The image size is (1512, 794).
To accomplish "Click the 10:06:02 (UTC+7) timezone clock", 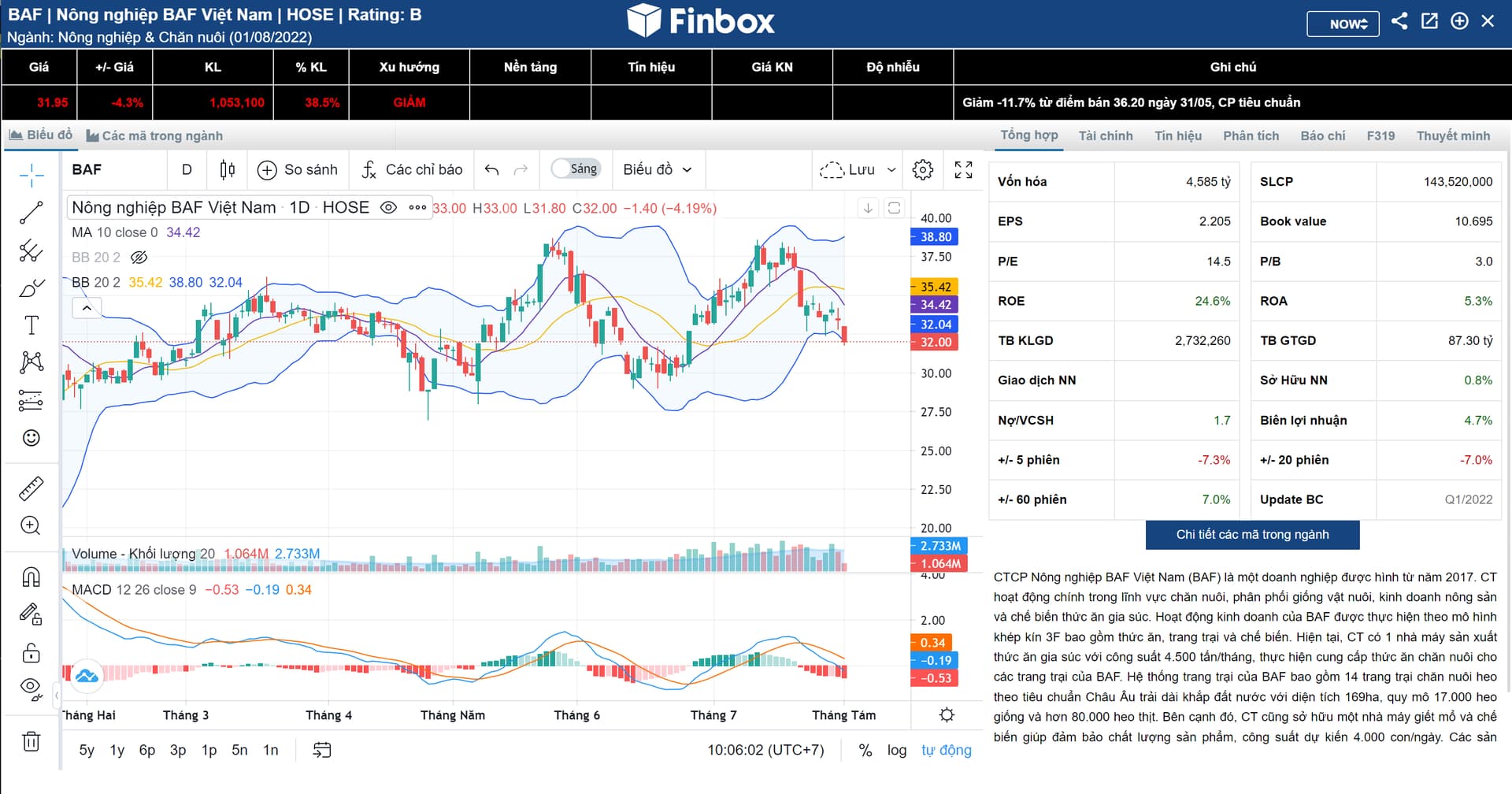I will click(x=765, y=750).
